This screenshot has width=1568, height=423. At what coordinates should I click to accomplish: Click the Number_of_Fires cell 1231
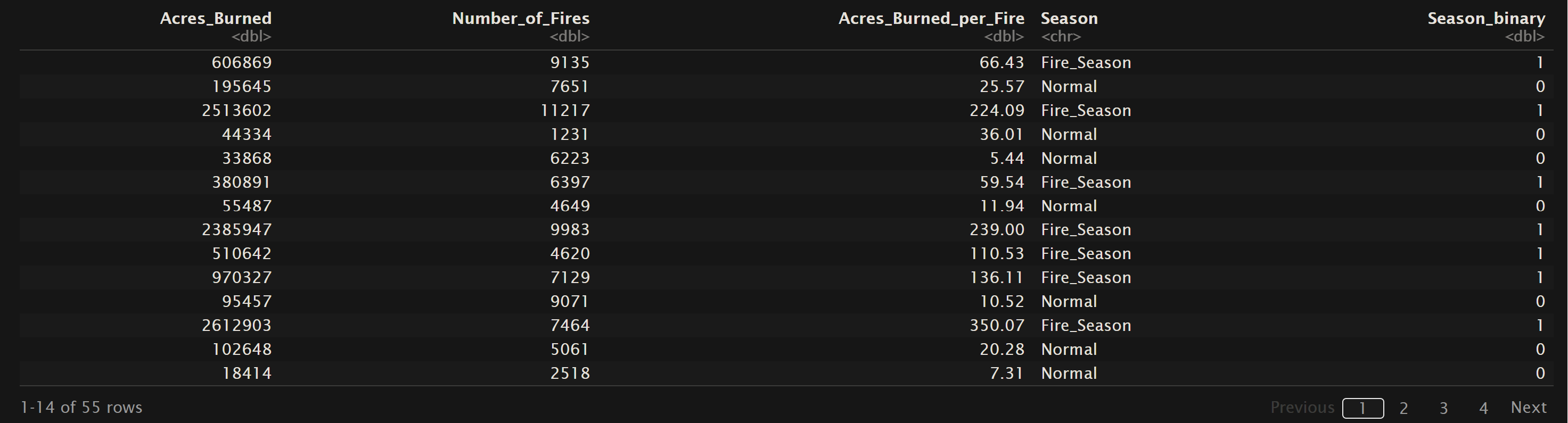tap(570, 135)
